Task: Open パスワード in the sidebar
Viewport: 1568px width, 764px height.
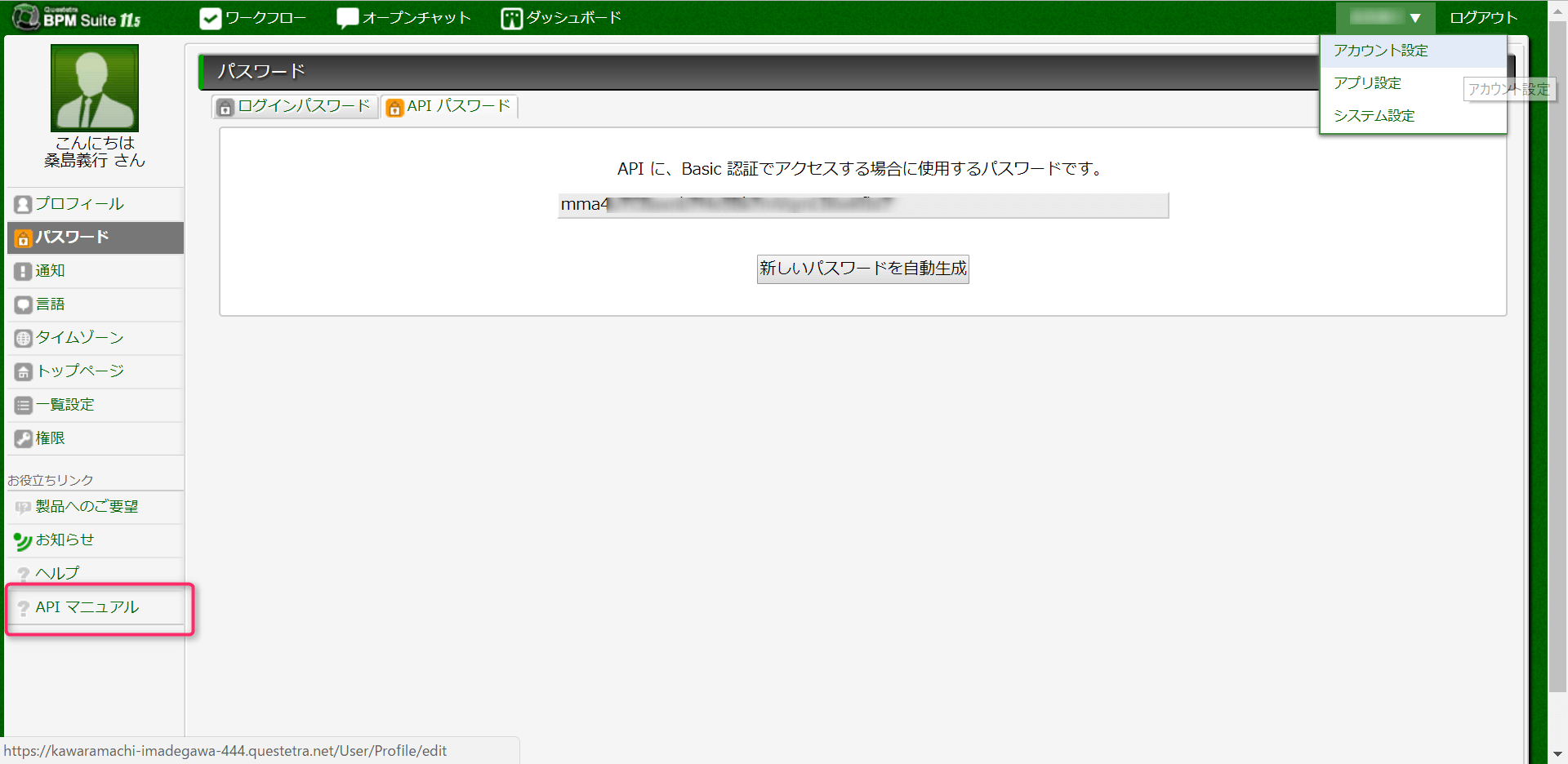Action: pyautogui.click(x=95, y=238)
